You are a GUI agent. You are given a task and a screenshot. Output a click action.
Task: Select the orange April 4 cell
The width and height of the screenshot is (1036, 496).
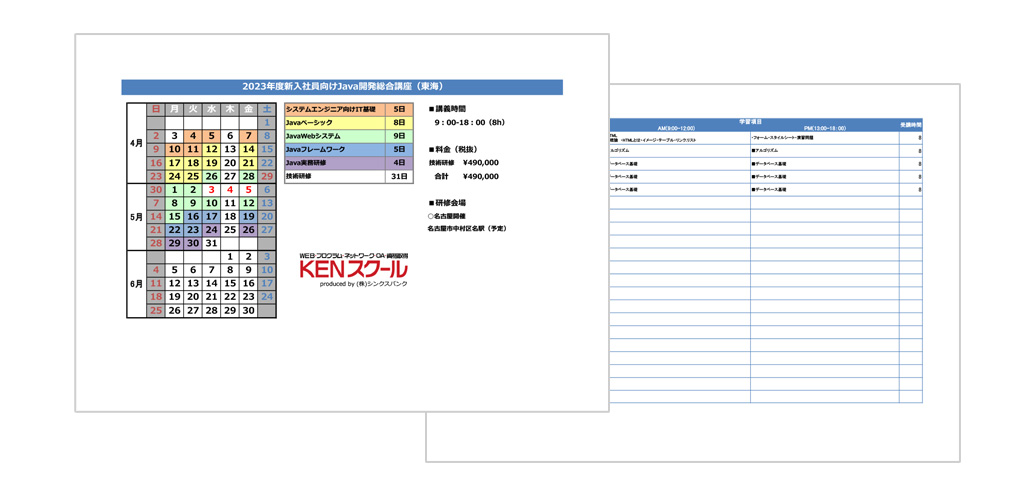(x=193, y=136)
